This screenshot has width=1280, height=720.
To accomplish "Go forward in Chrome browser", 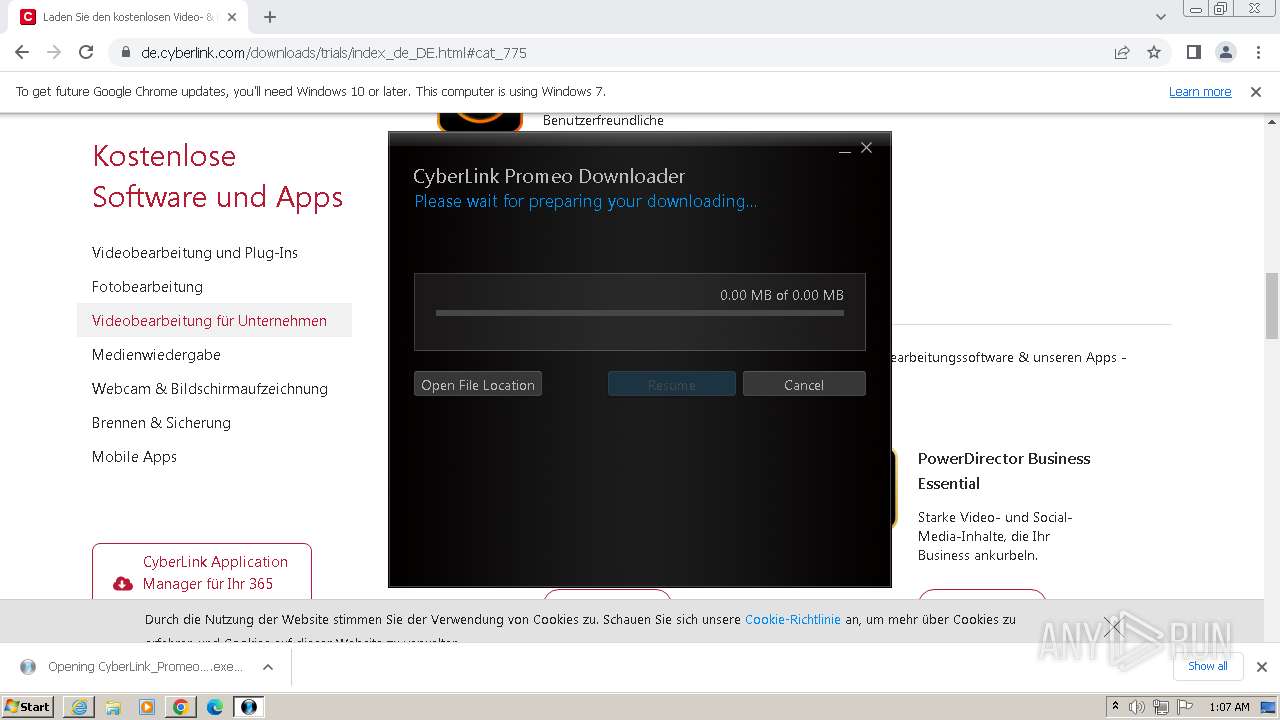I will [54, 52].
